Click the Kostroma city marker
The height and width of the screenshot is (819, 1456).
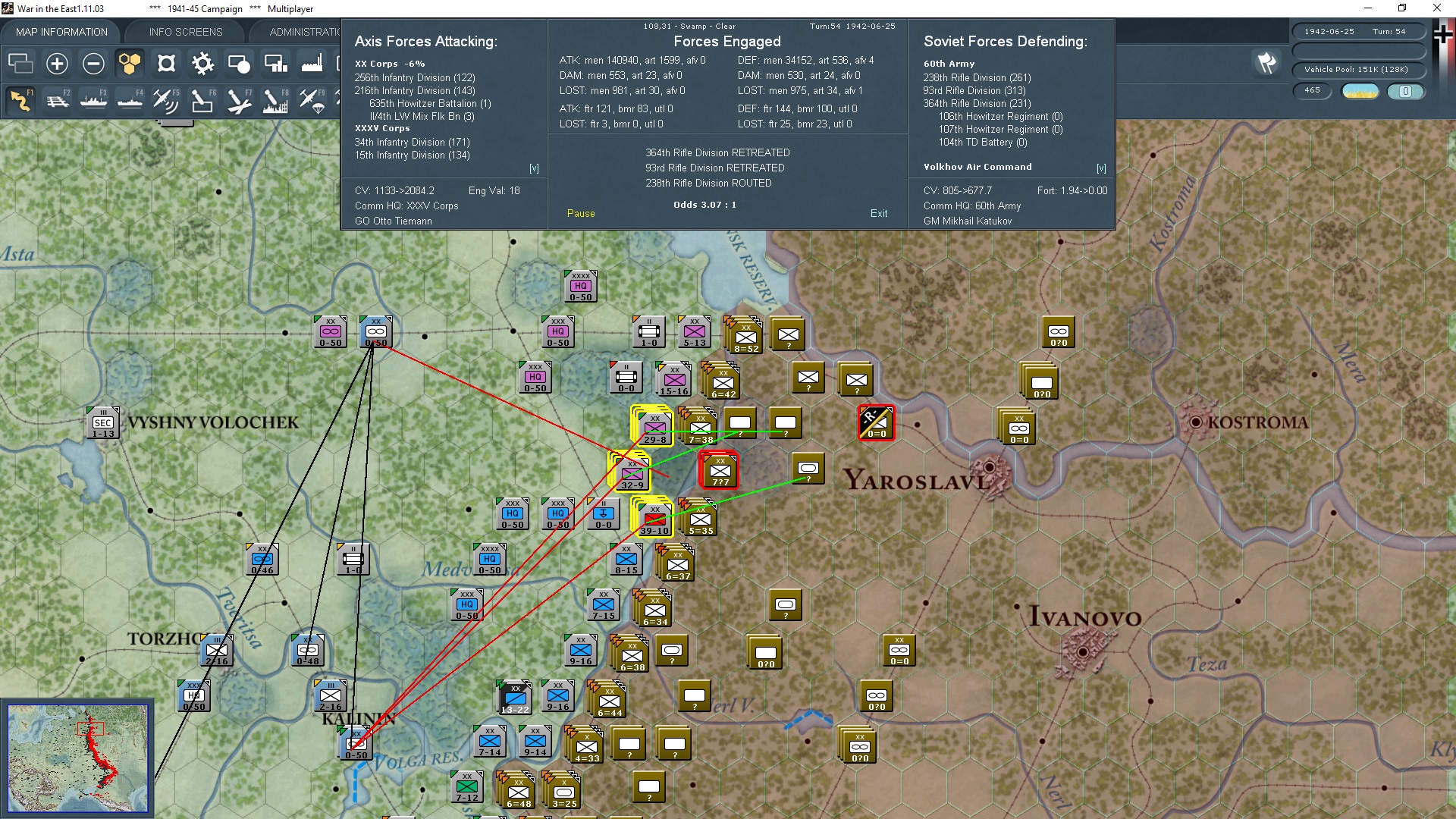[1196, 422]
